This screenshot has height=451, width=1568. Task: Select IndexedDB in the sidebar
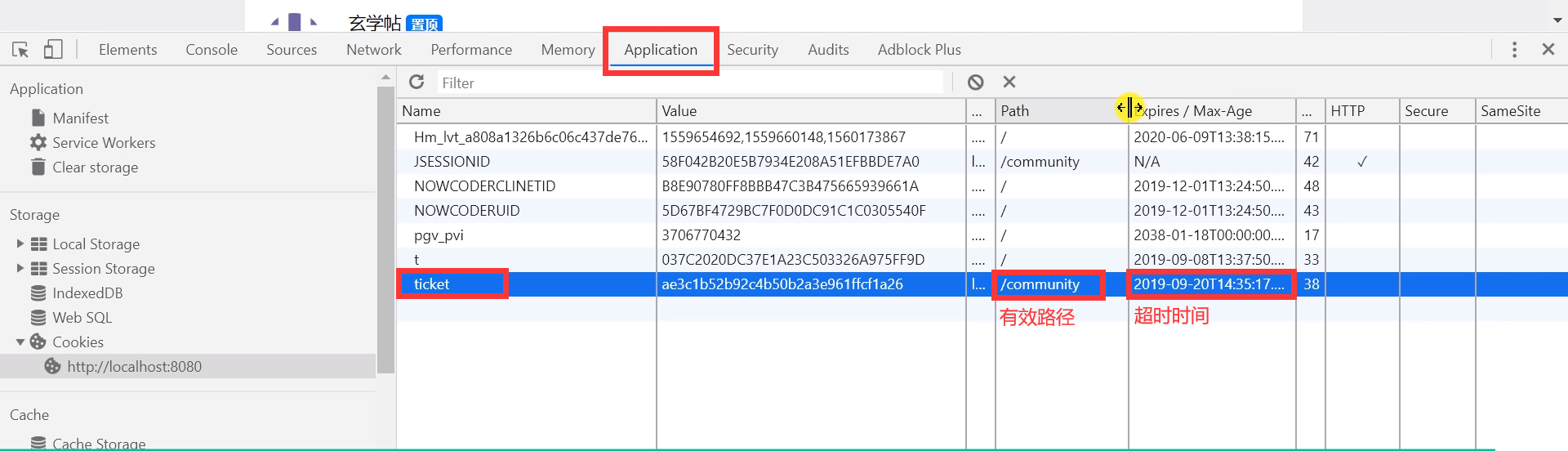[87, 292]
